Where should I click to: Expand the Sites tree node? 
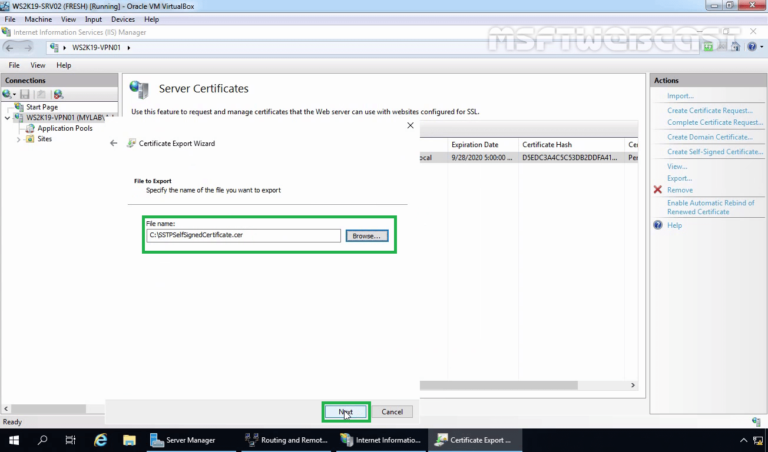[x=19, y=139]
